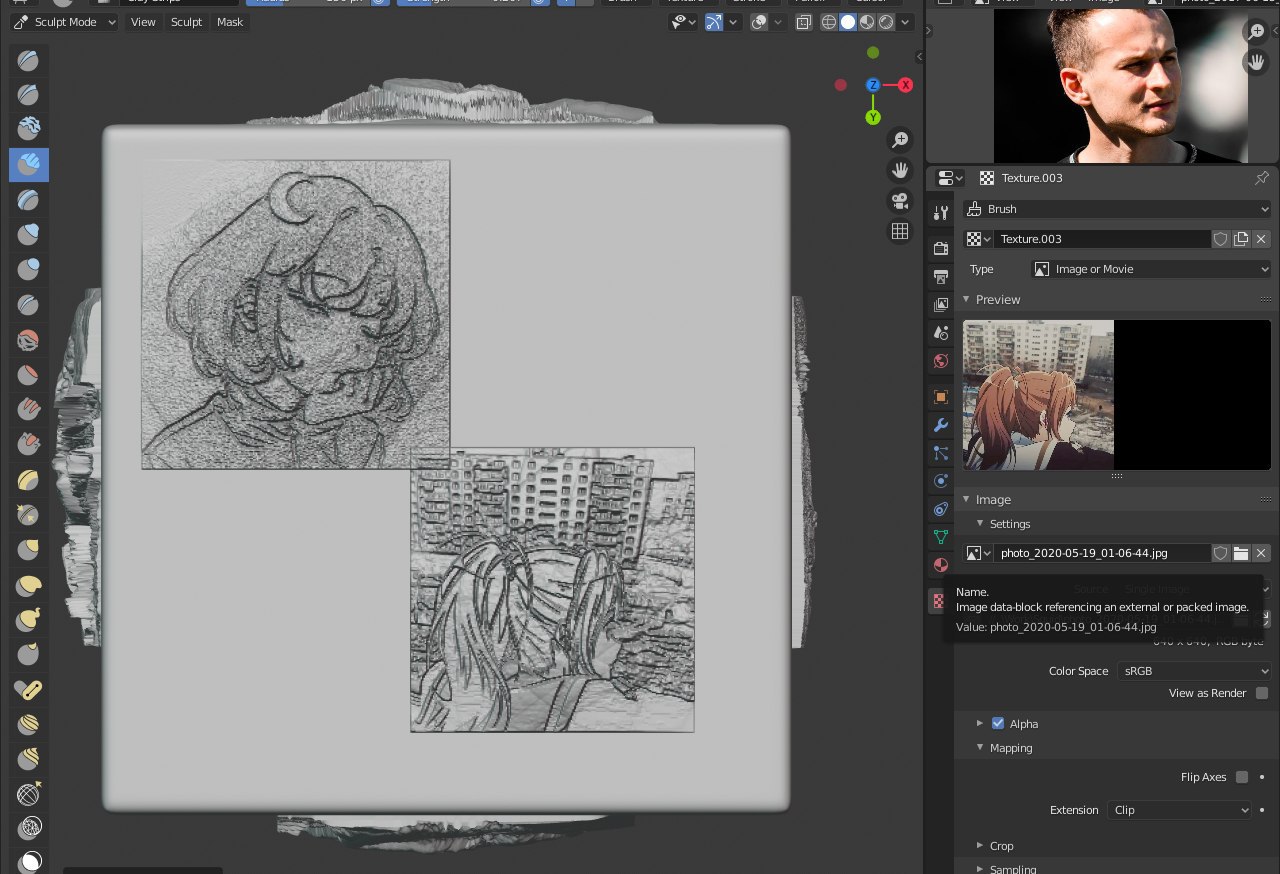Select the Smooth brush tool

click(x=29, y=340)
